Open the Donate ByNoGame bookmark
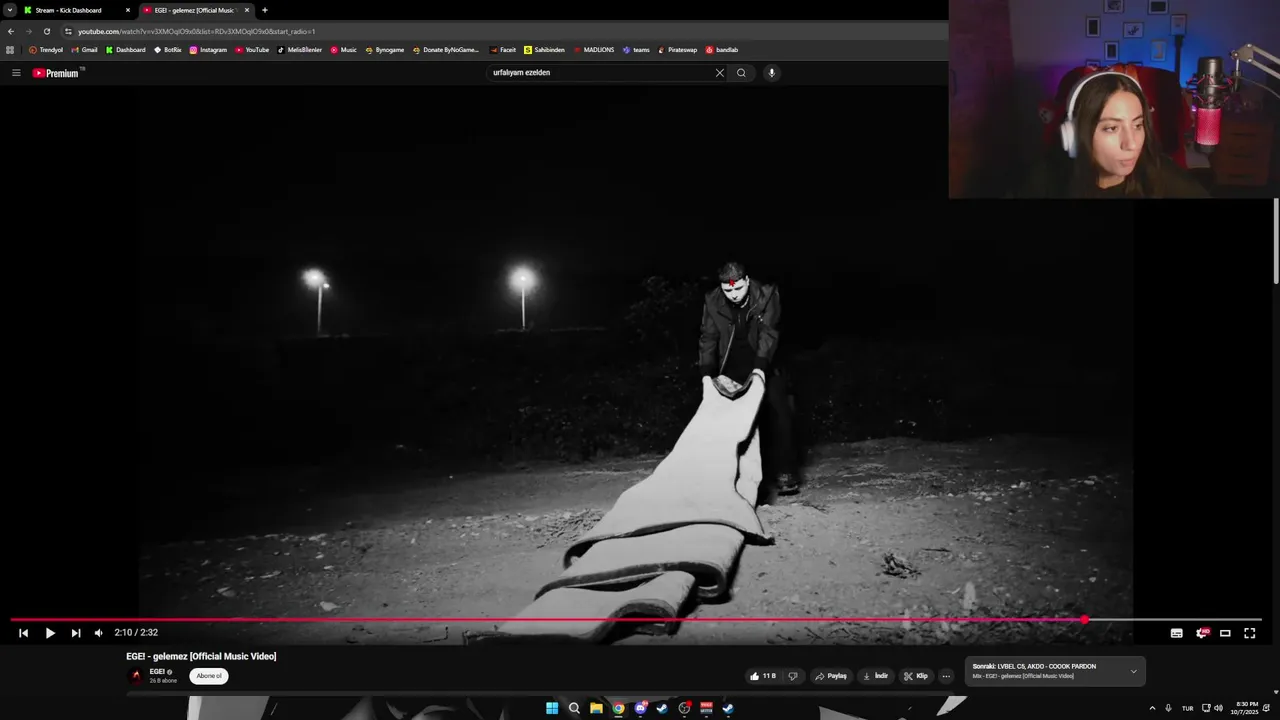The width and height of the screenshot is (1280, 720). tap(446, 50)
